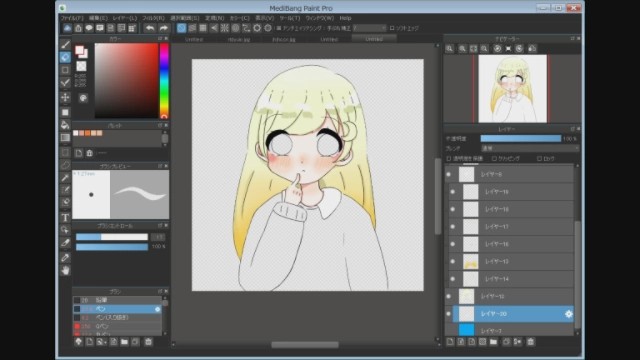Open the stabilizer correction value dropdown
The width and height of the screenshot is (640, 360).
click(369, 28)
